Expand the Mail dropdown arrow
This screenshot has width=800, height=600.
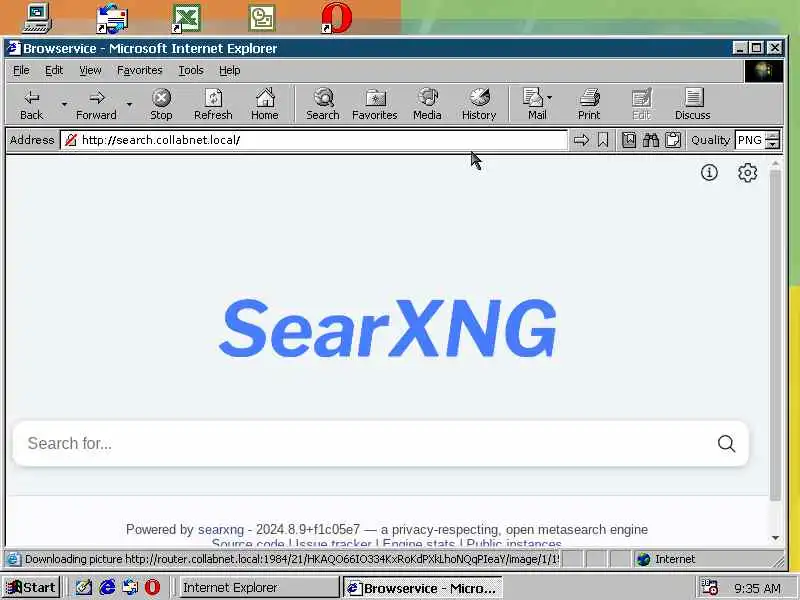(549, 97)
